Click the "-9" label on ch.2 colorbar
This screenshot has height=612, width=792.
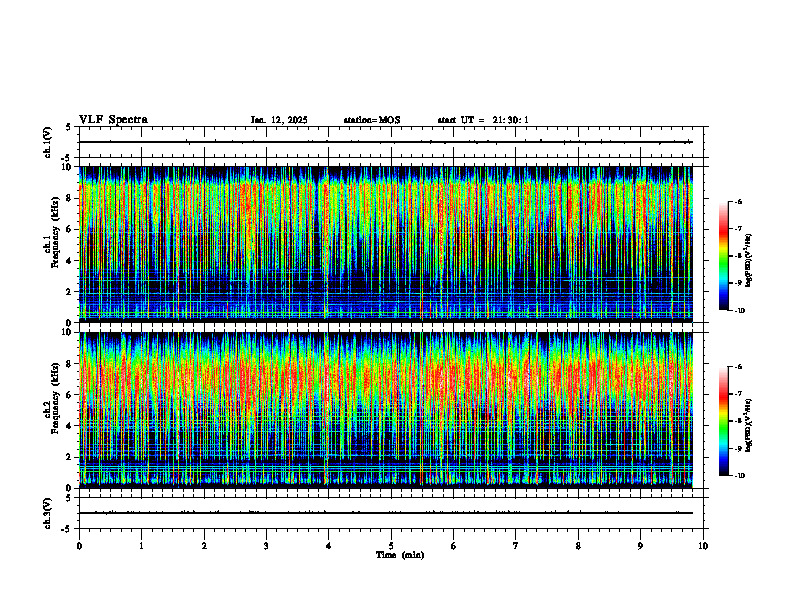(737, 448)
